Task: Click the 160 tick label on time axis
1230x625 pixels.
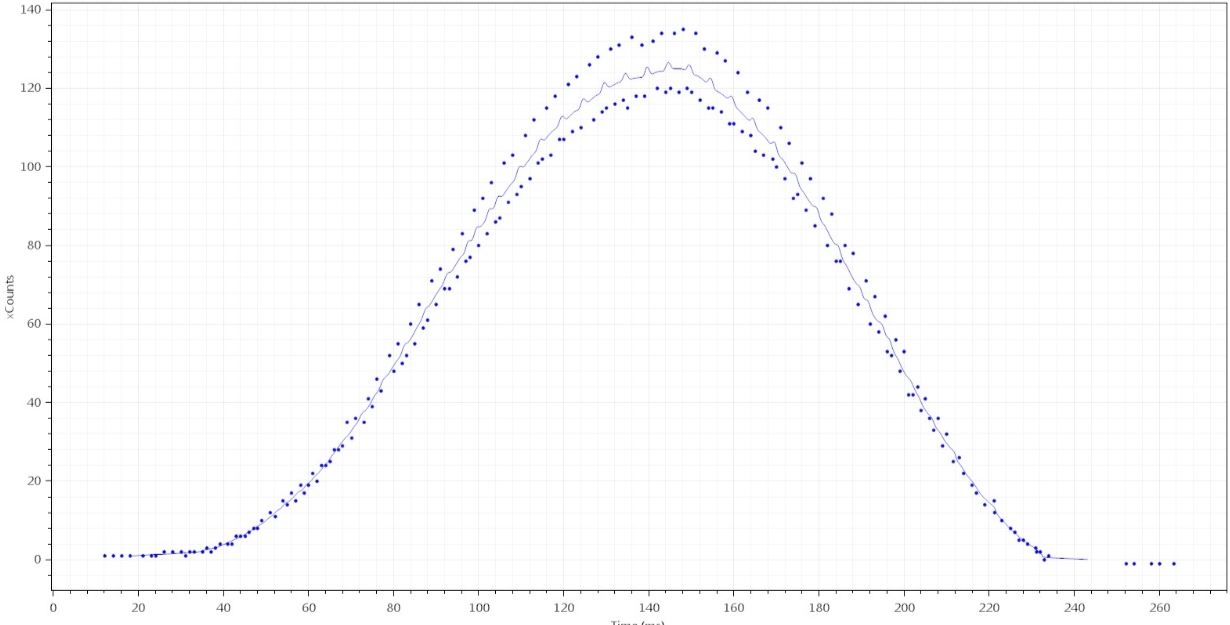Action: pyautogui.click(x=735, y=606)
